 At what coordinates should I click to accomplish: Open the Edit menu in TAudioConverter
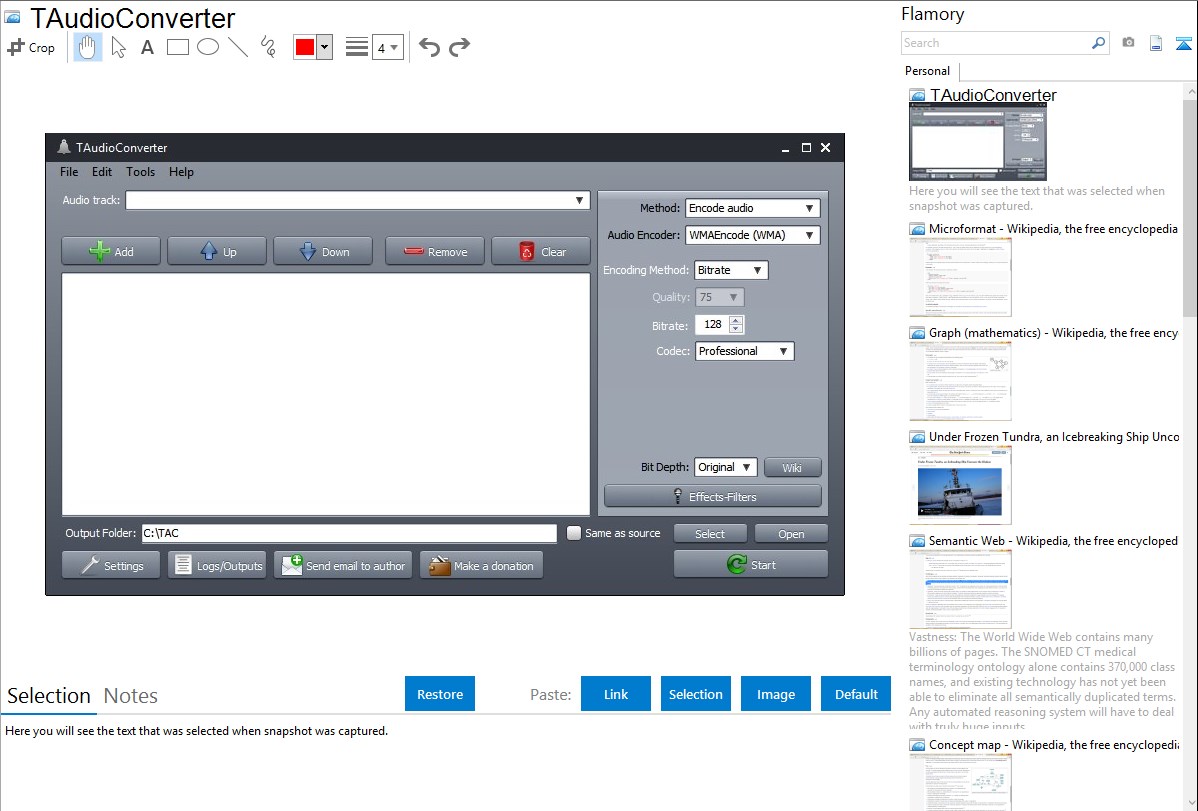click(x=102, y=172)
